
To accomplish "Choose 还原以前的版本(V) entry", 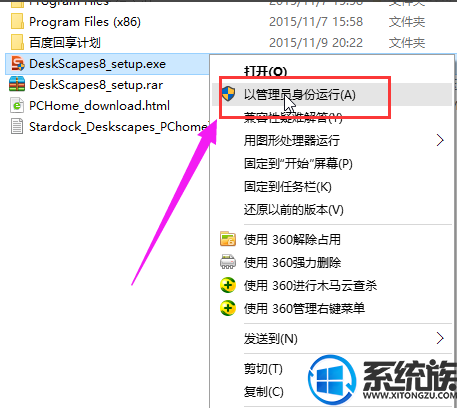I will tap(293, 210).
